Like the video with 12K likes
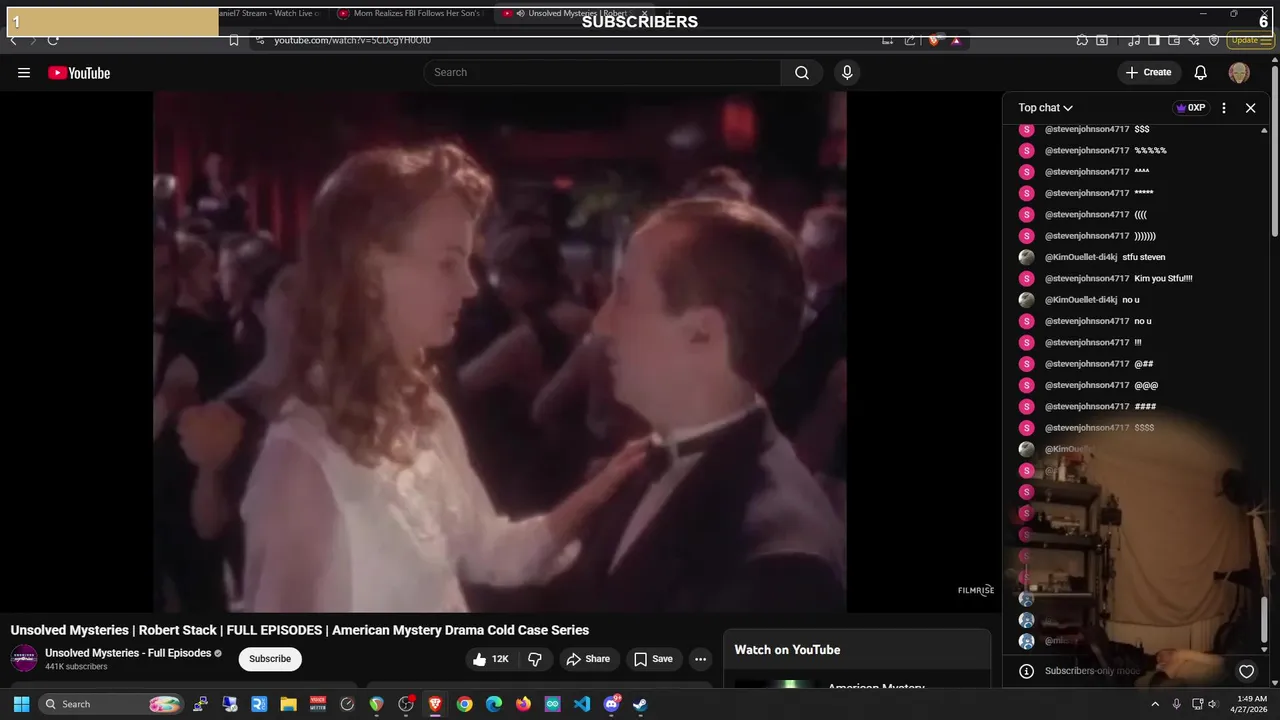Screen dimensions: 1280x720 coord(491,659)
